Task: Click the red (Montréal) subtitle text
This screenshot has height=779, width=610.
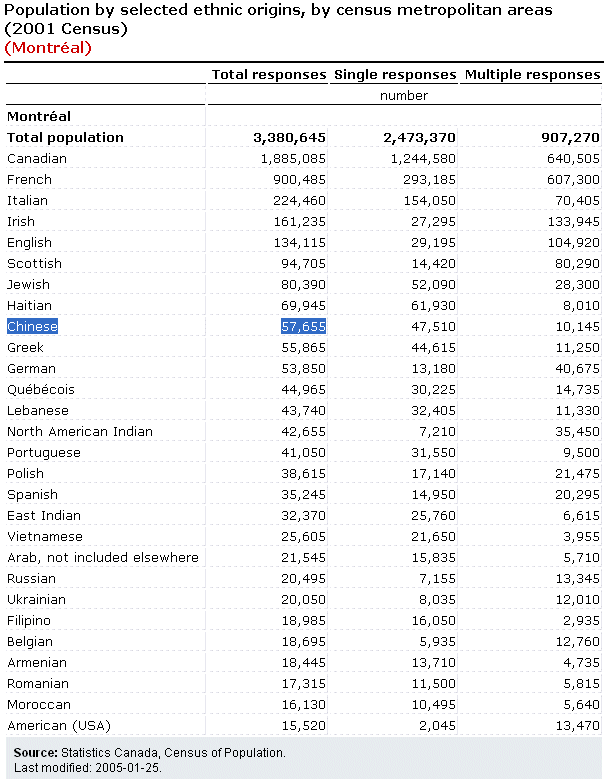Action: tap(48, 47)
